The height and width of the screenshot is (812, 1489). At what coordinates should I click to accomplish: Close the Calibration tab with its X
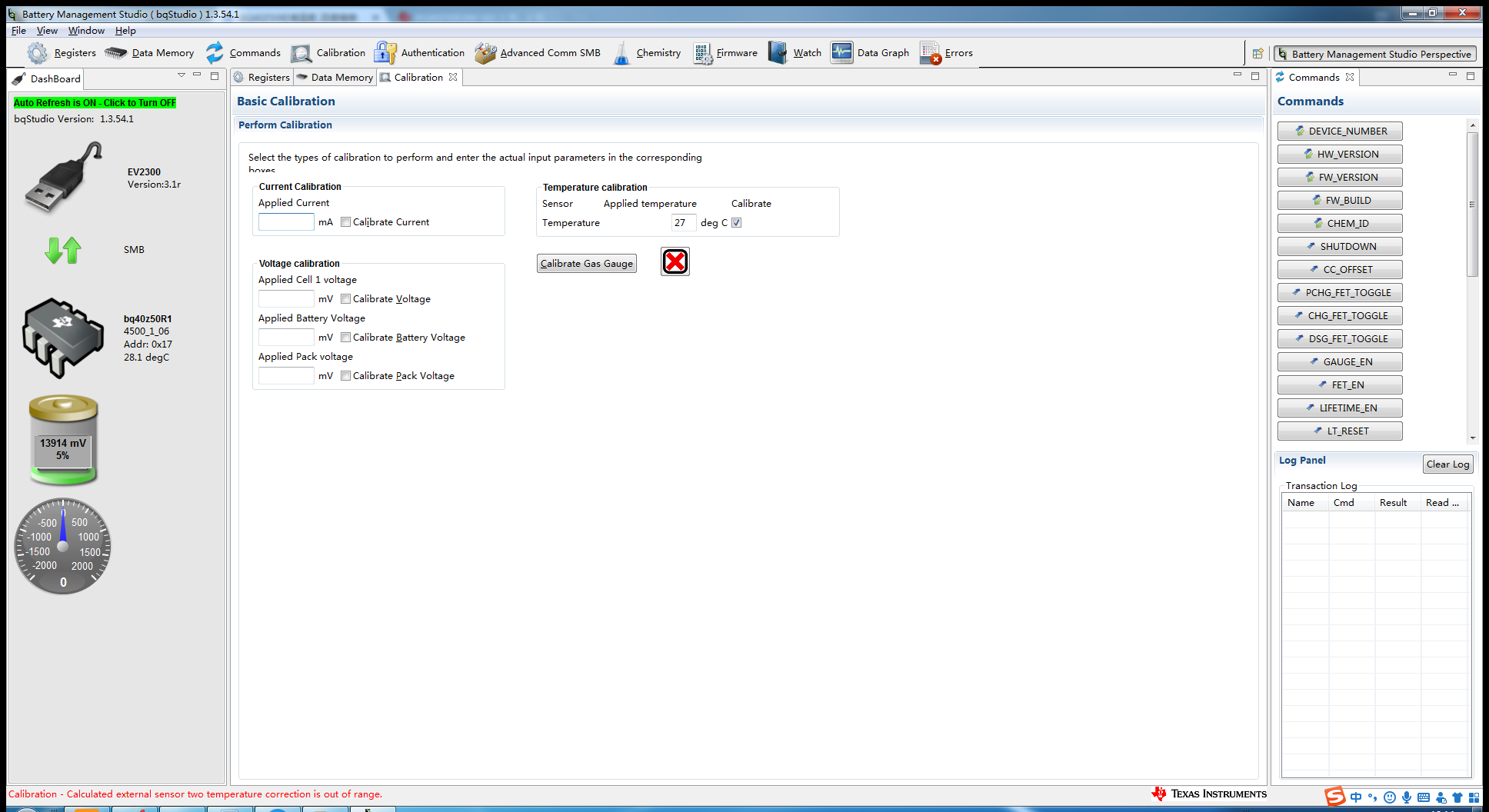pos(453,77)
